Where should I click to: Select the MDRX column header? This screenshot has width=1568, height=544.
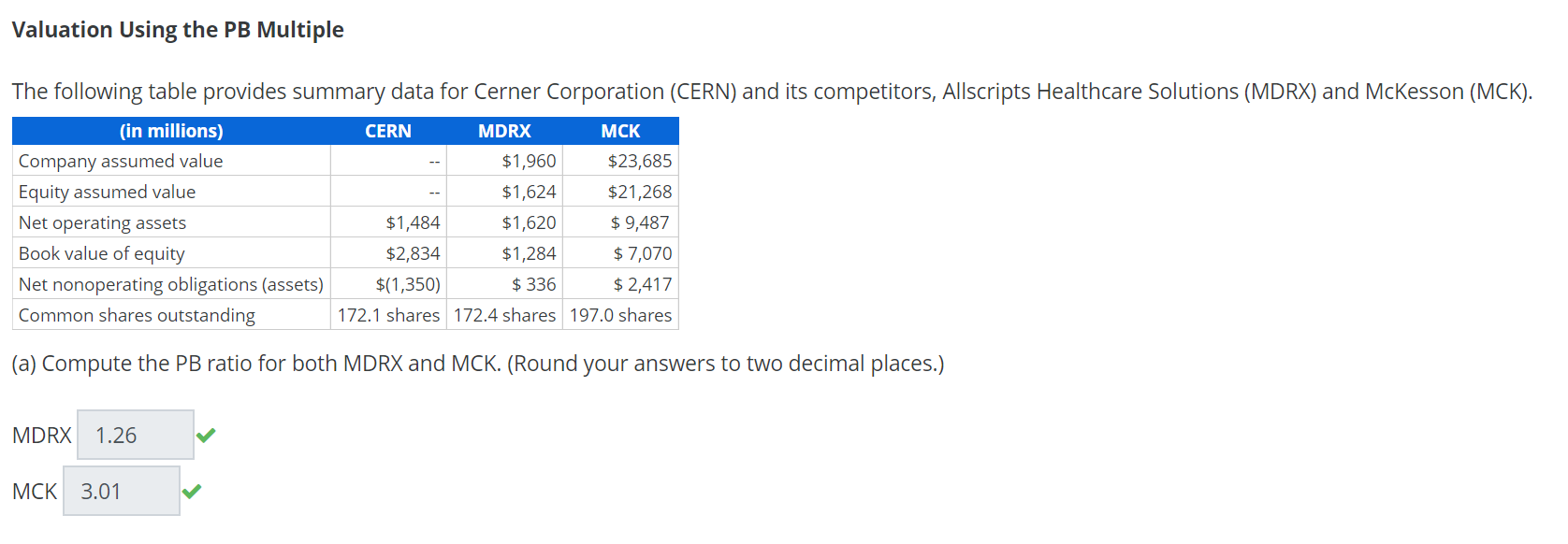point(504,131)
